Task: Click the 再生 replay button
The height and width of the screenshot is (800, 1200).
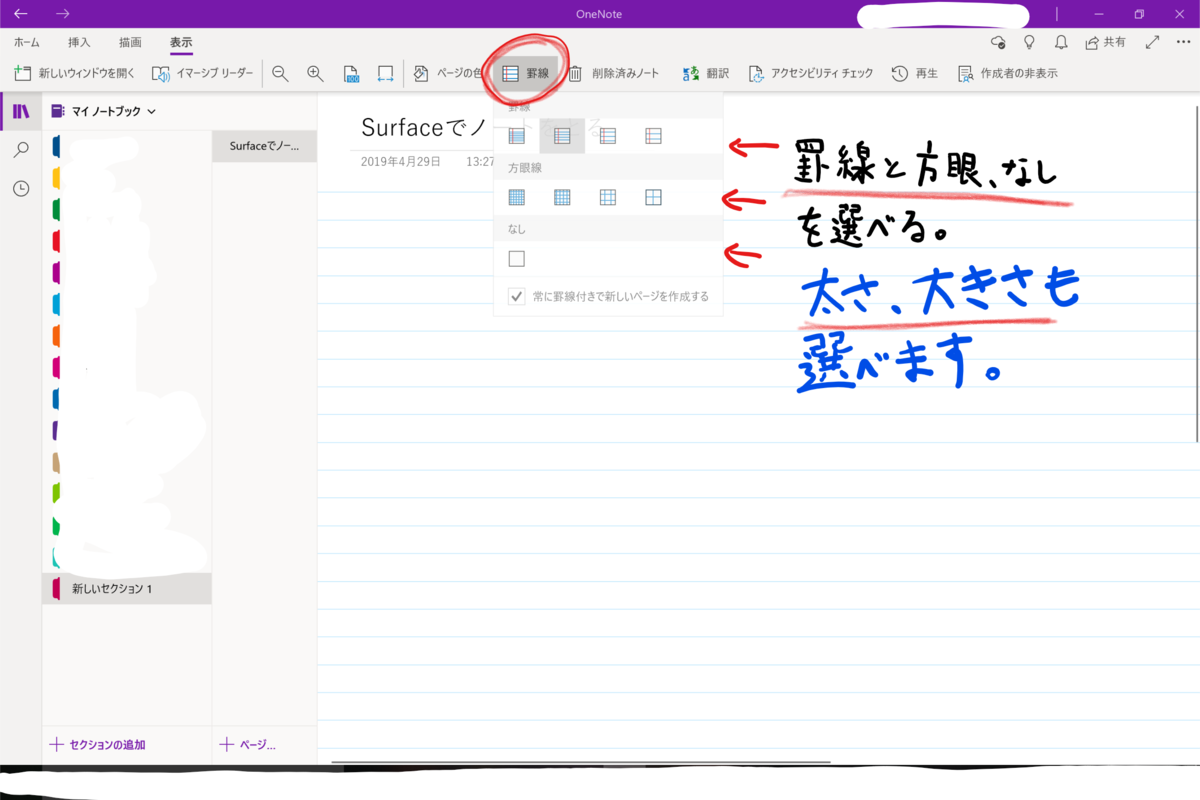Action: [x=915, y=73]
